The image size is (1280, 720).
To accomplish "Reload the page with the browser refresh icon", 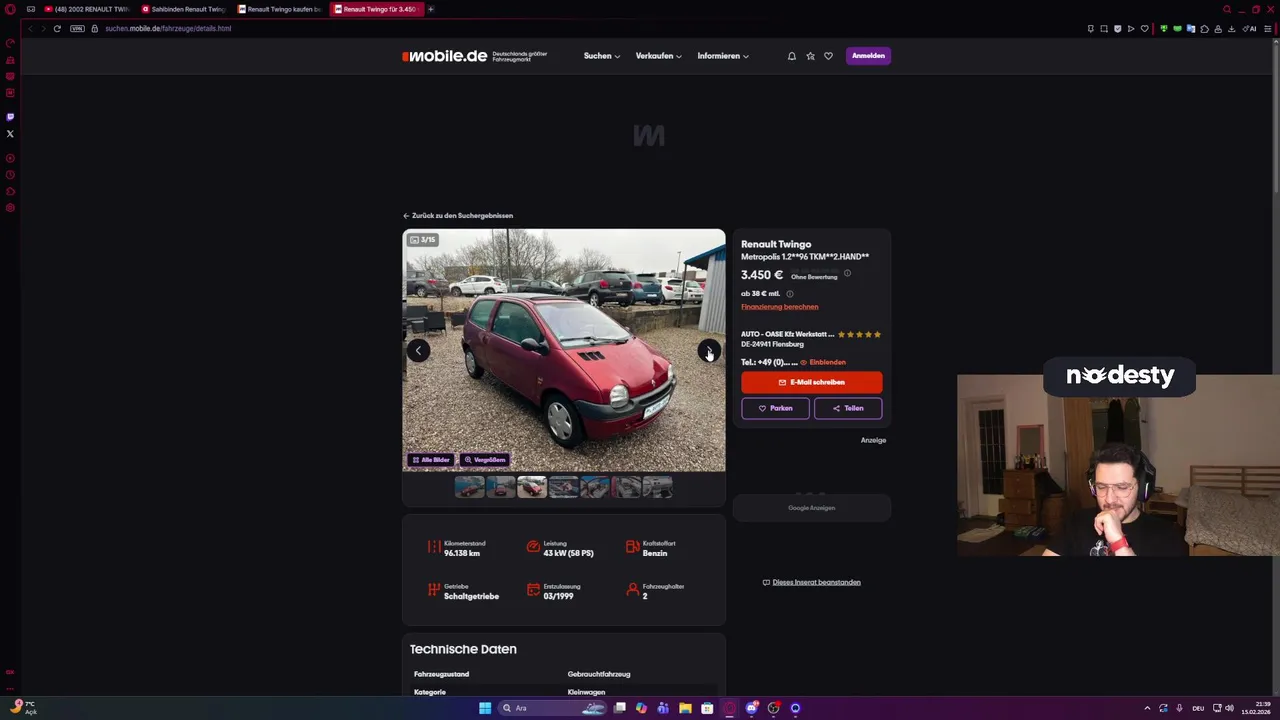I will click(x=57, y=28).
